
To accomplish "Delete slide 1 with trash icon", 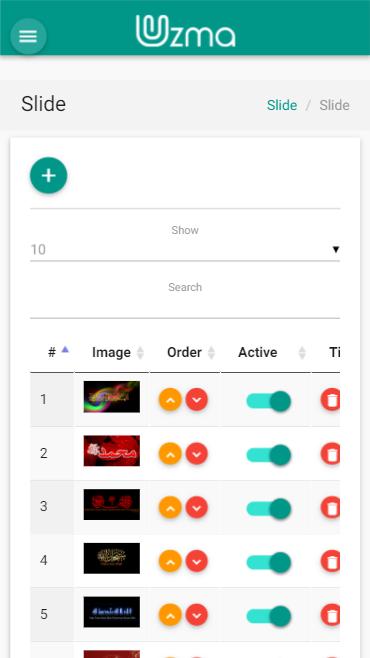I will point(331,400).
